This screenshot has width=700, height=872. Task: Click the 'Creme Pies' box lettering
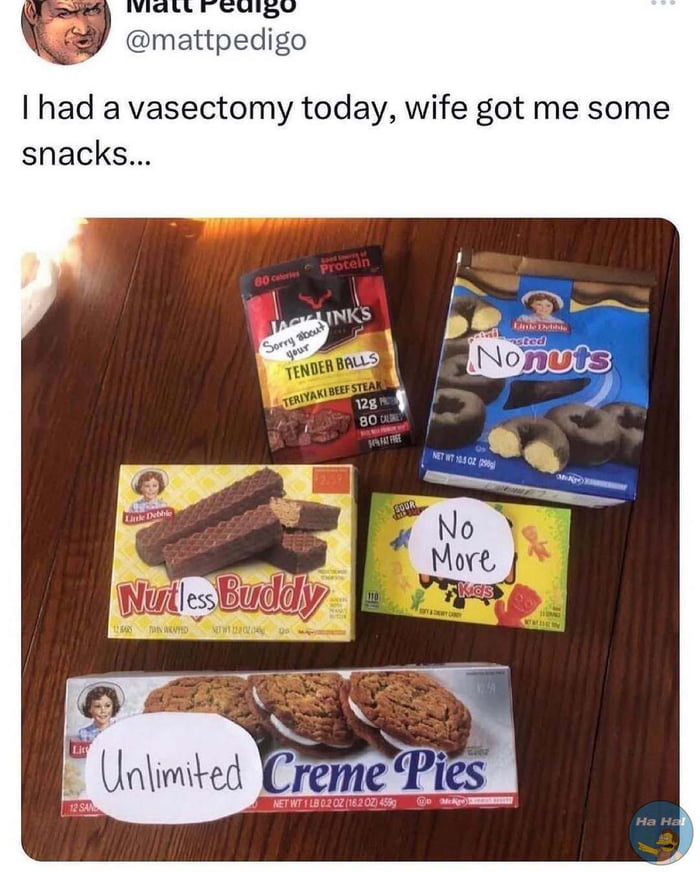pyautogui.click(x=374, y=772)
